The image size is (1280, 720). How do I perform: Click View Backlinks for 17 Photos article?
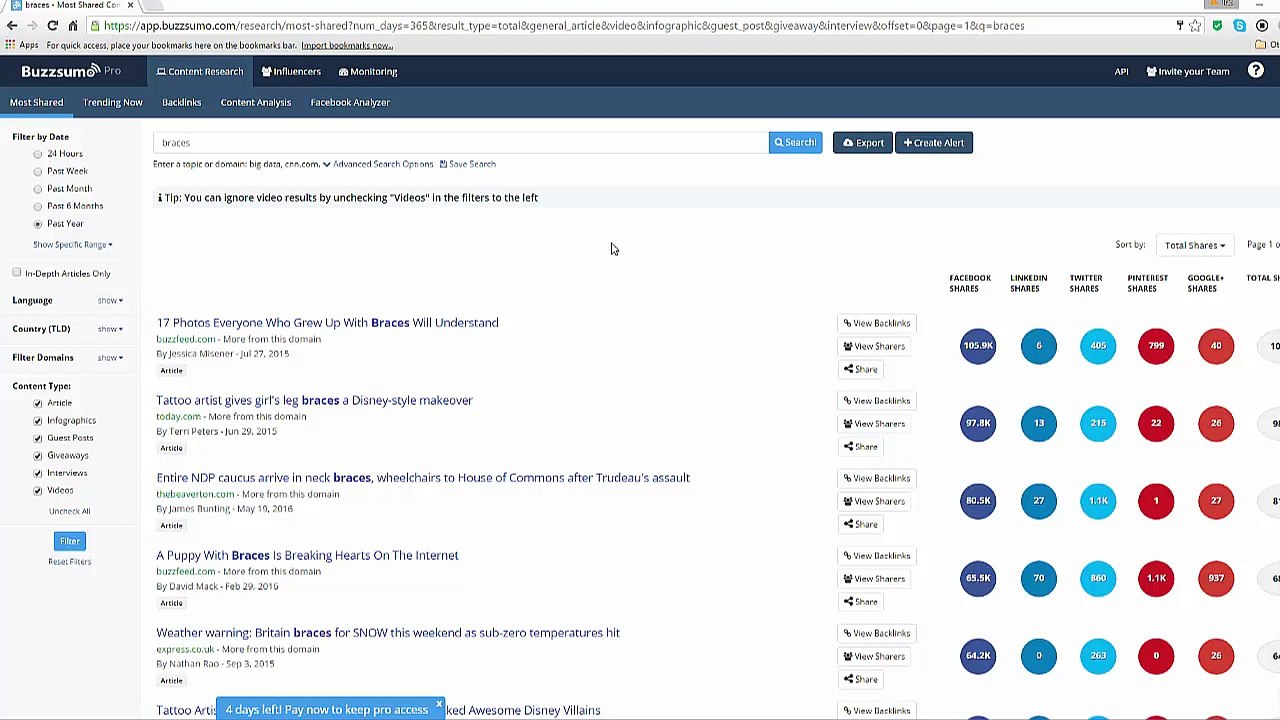[877, 323]
